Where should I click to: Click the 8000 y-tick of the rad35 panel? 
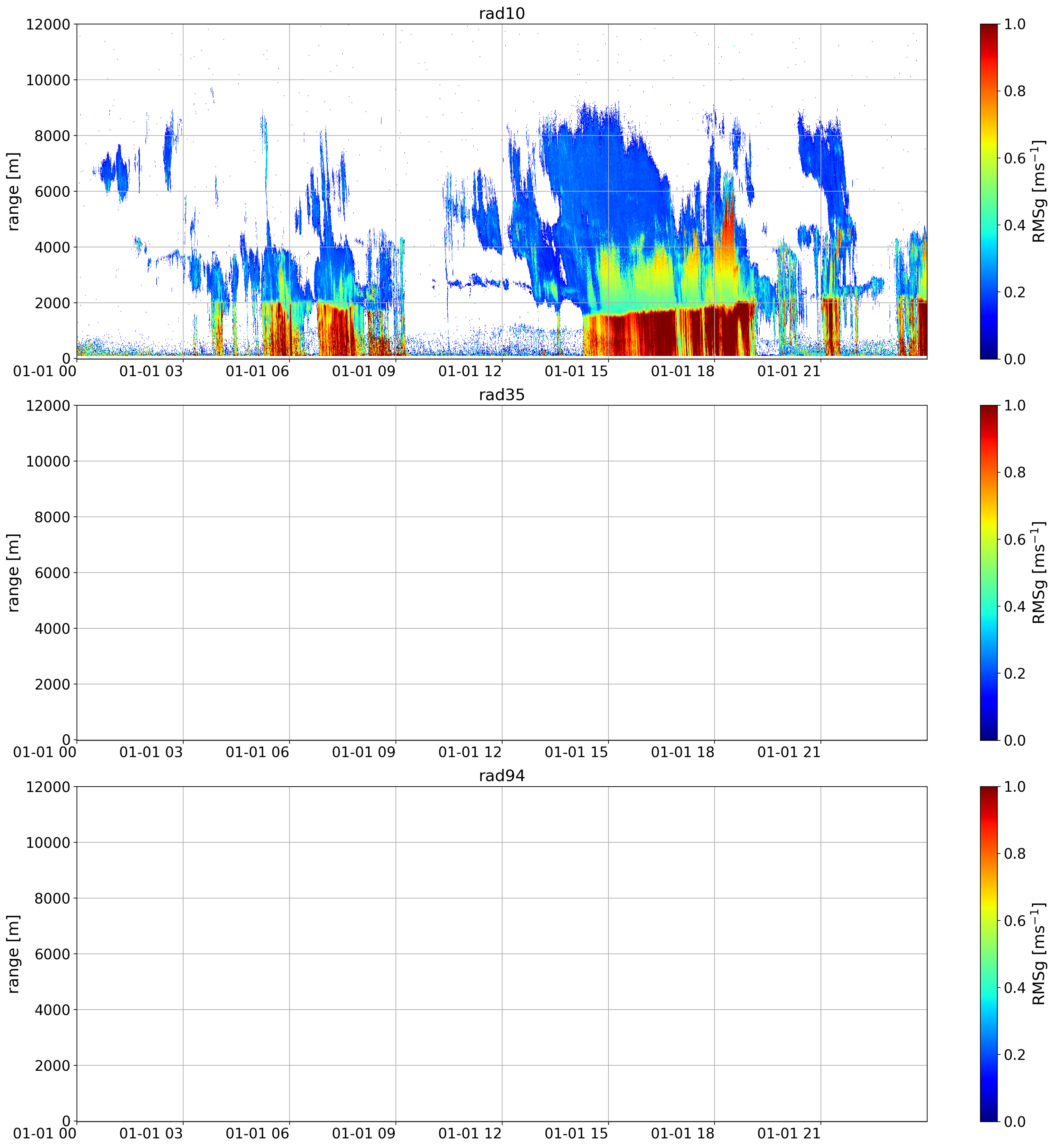[53, 517]
